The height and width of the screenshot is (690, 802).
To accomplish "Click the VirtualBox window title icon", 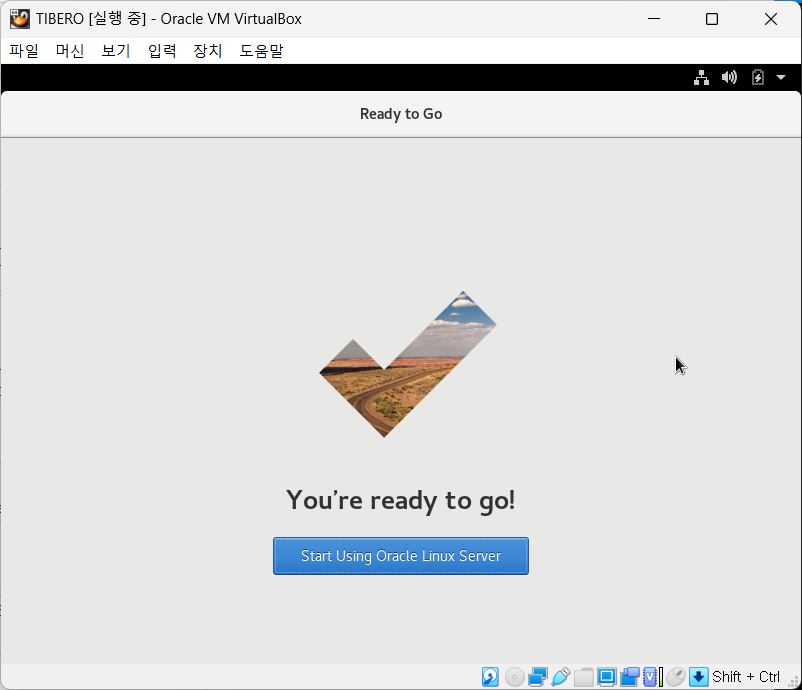I will pos(19,19).
